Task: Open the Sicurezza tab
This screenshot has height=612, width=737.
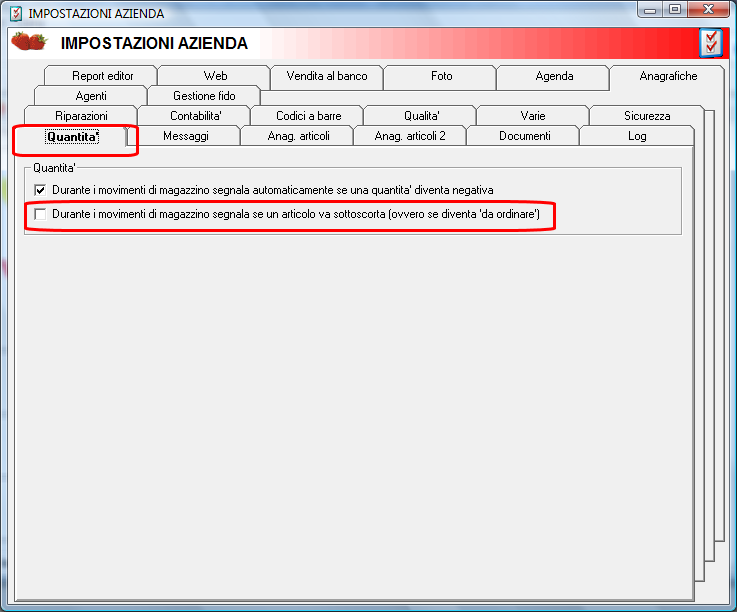Action: (x=647, y=116)
